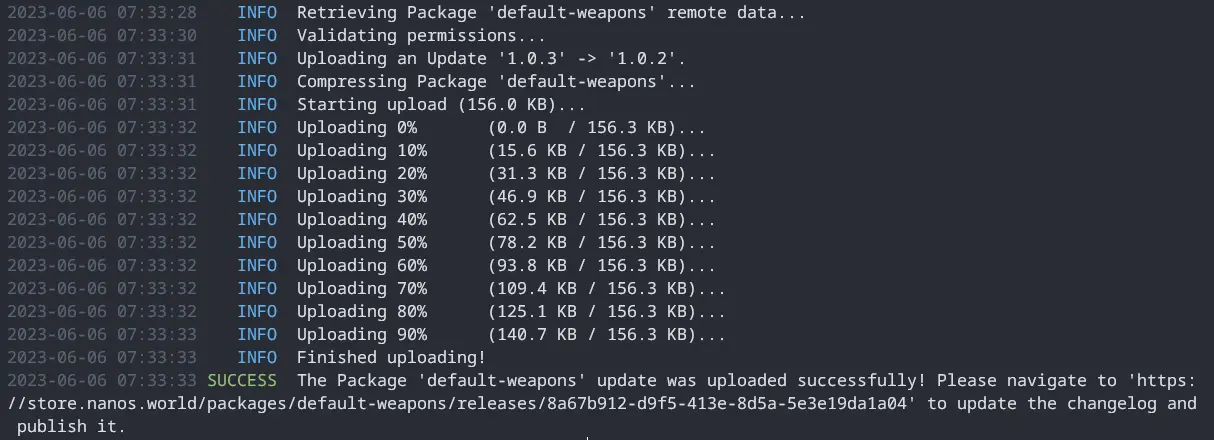Click the 'Uploading 30%' log entry

tap(506, 197)
